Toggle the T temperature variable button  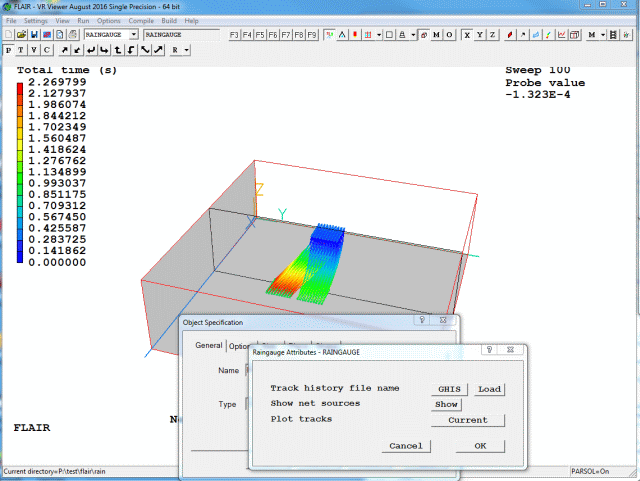point(21,49)
